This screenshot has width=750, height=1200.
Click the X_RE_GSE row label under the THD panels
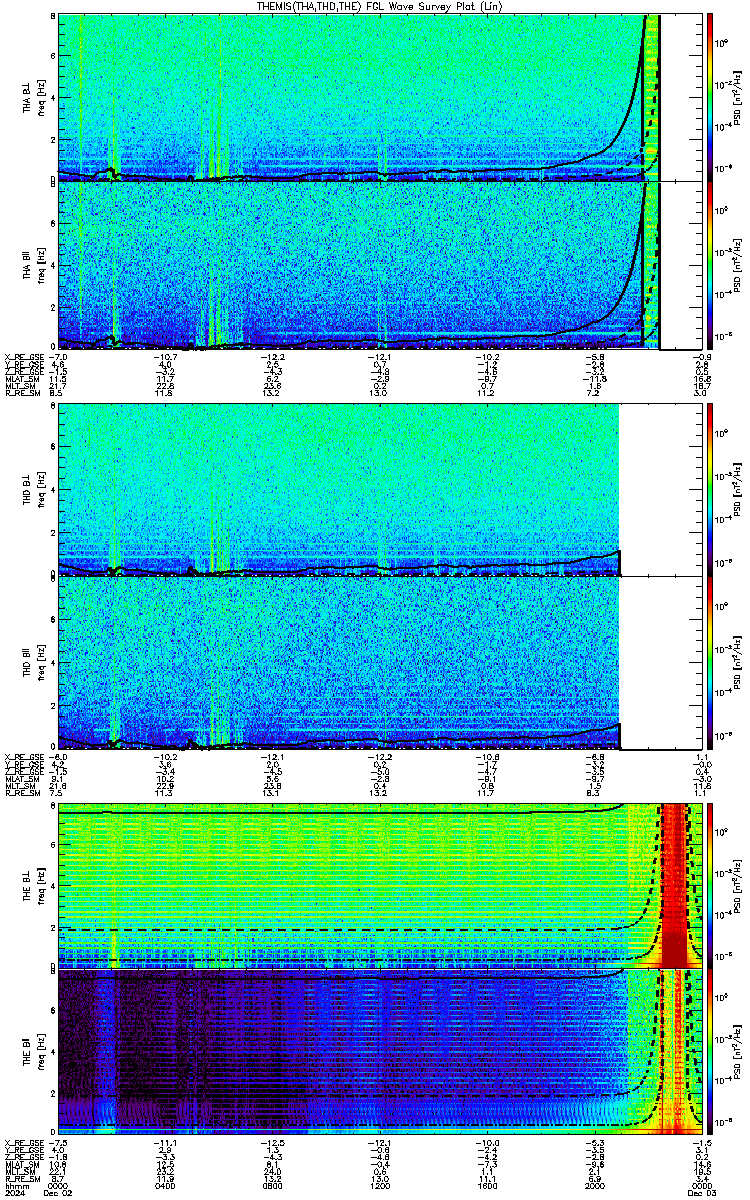(x=22, y=756)
